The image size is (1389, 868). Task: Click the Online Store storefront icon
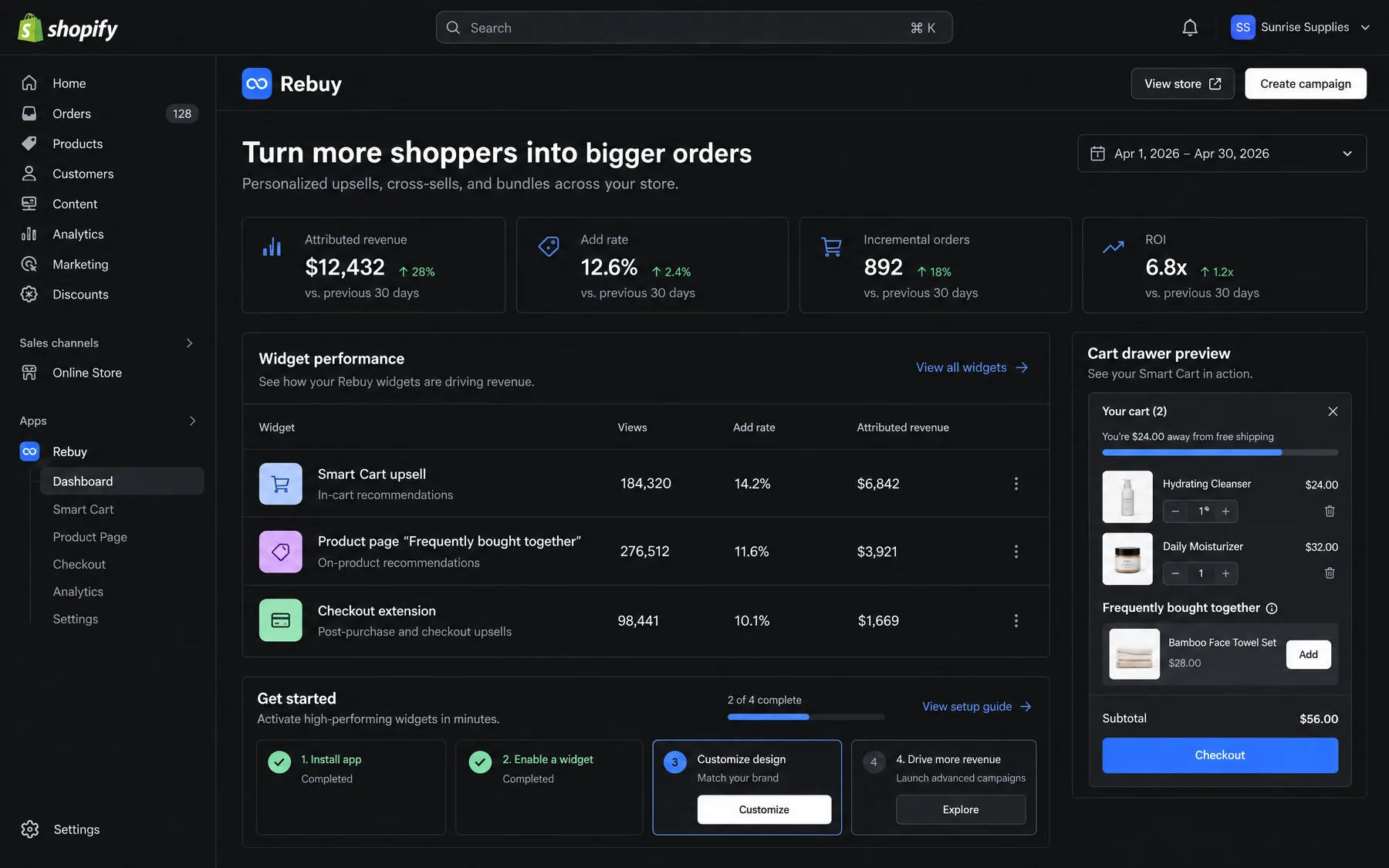click(29, 373)
